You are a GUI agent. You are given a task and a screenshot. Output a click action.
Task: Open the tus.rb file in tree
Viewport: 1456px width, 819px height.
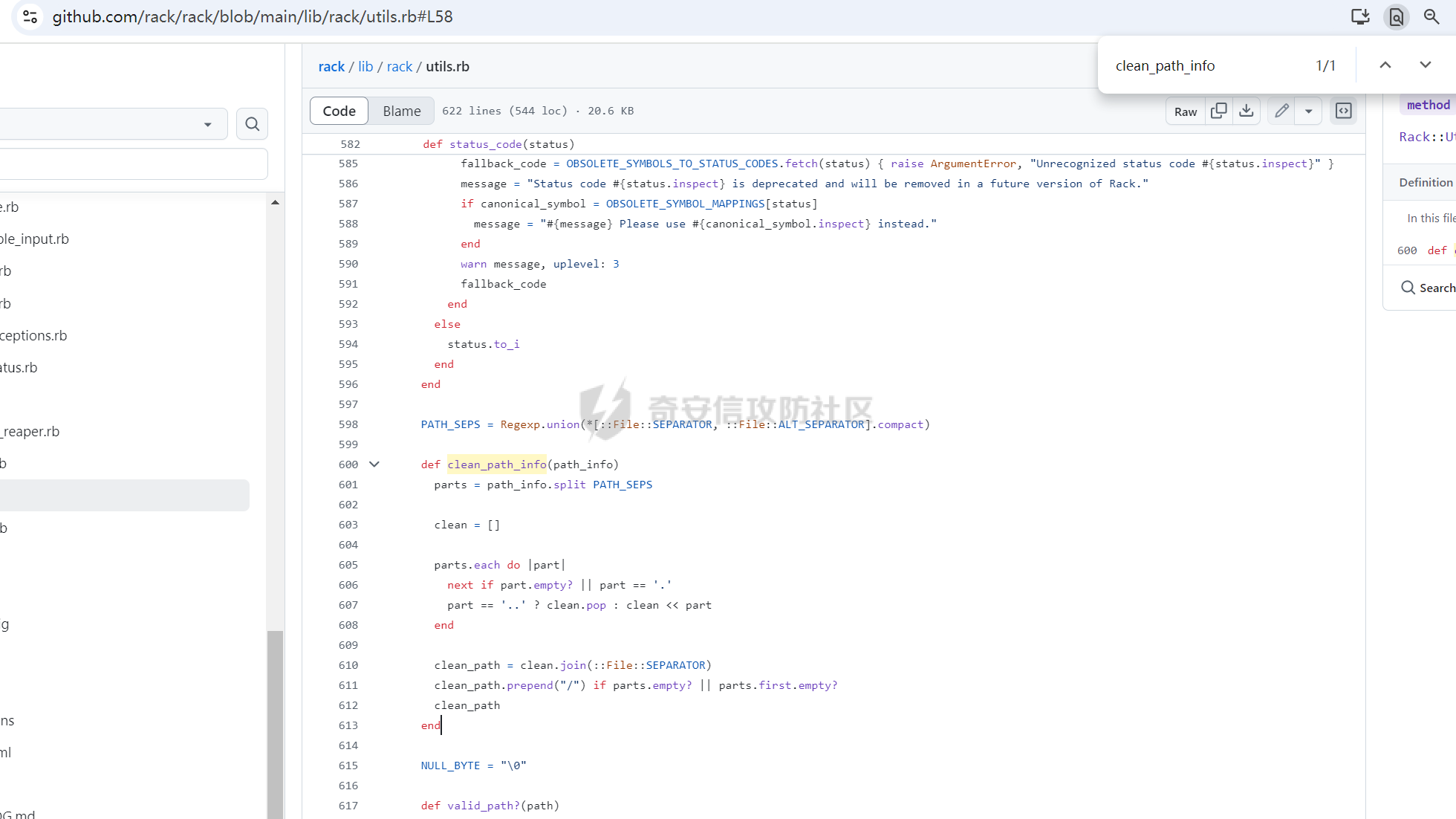[19, 367]
